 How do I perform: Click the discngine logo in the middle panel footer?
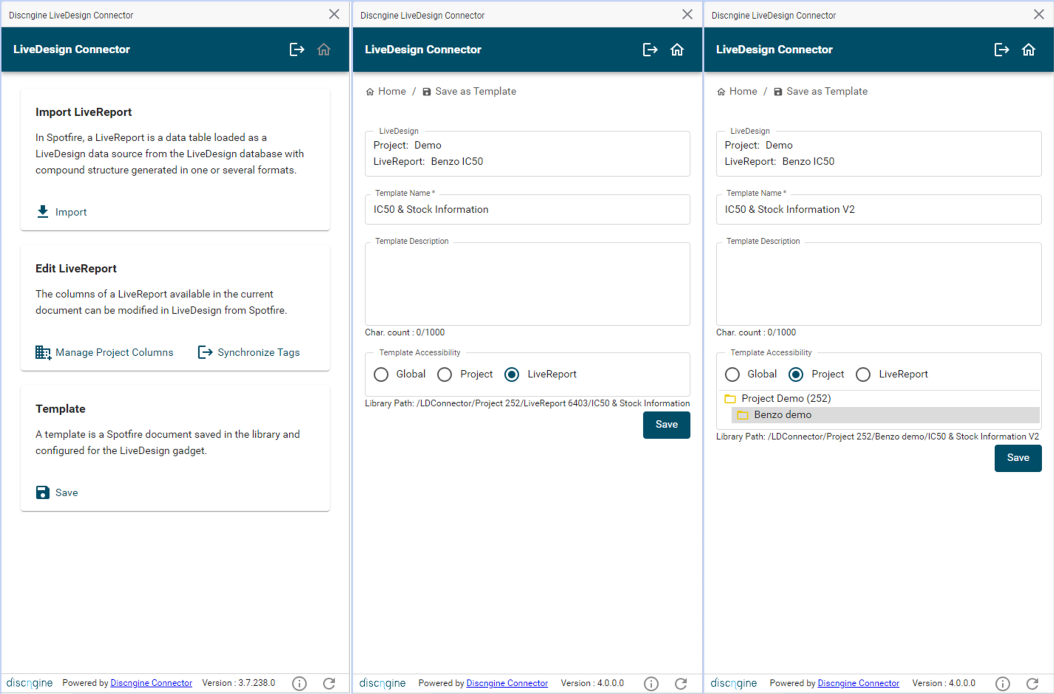click(382, 683)
